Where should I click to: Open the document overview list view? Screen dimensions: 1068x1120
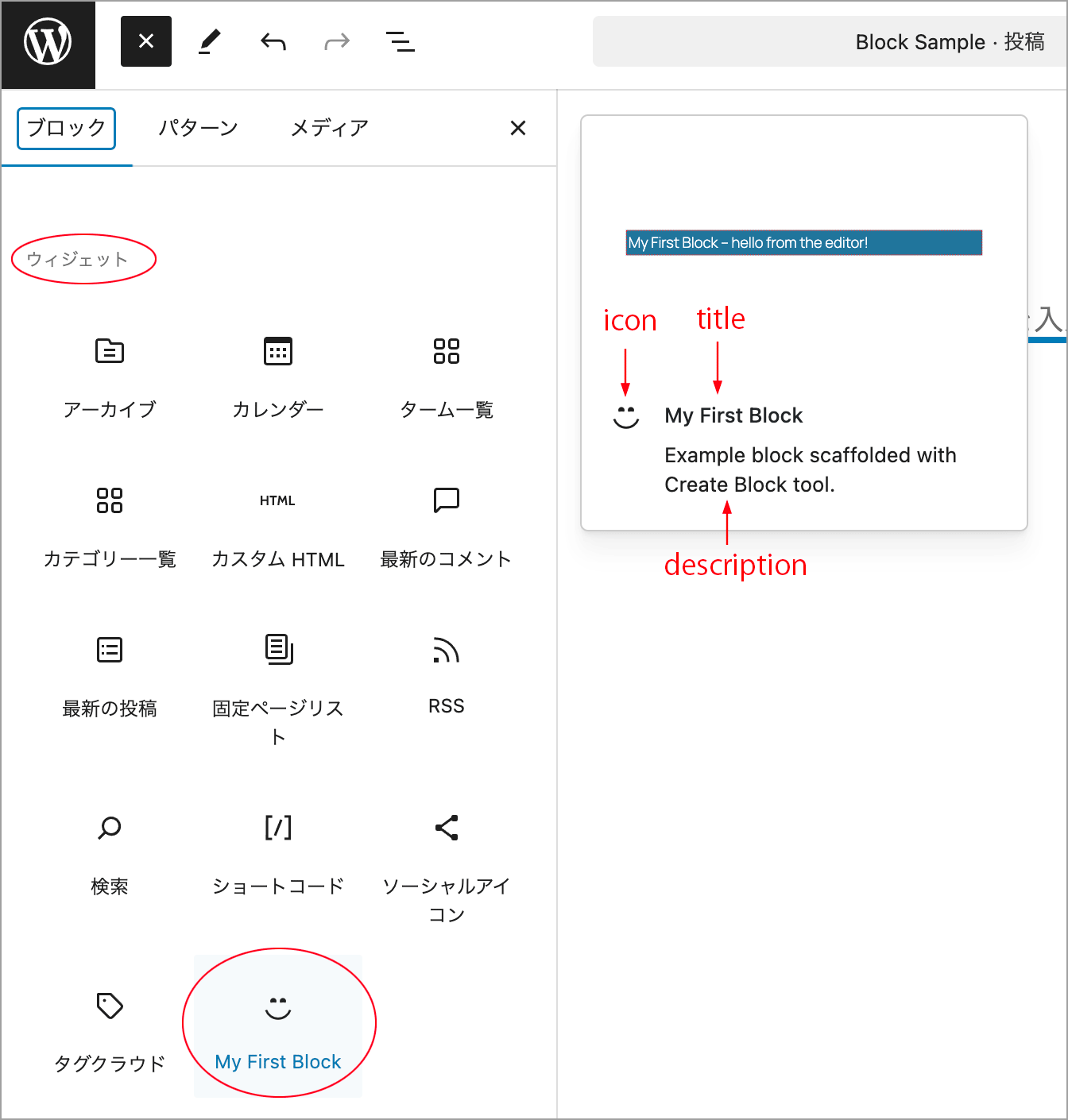(400, 41)
